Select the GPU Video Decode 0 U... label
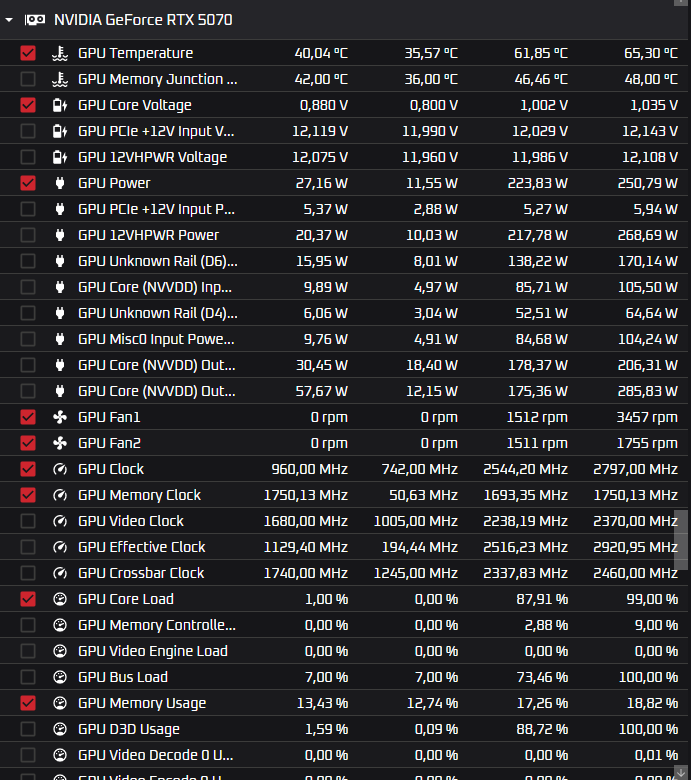The width and height of the screenshot is (691, 780). point(156,755)
